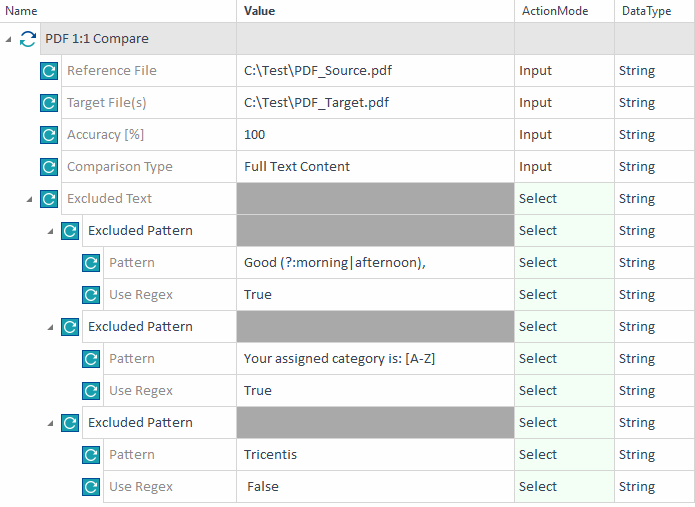Collapse the first Excluded Pattern node
The height and width of the screenshot is (507, 695).
point(51,231)
